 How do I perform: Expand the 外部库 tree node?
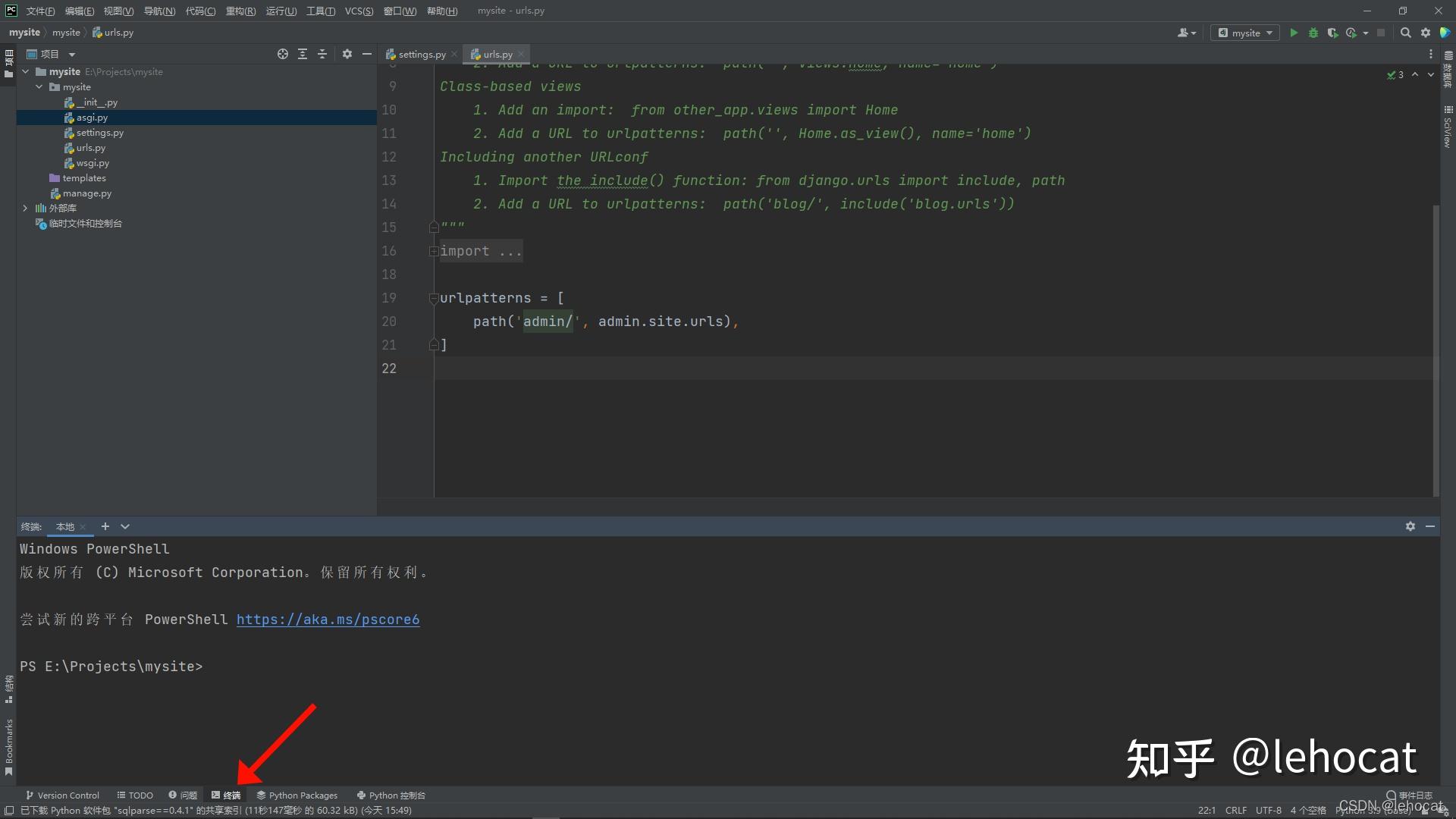(x=25, y=208)
